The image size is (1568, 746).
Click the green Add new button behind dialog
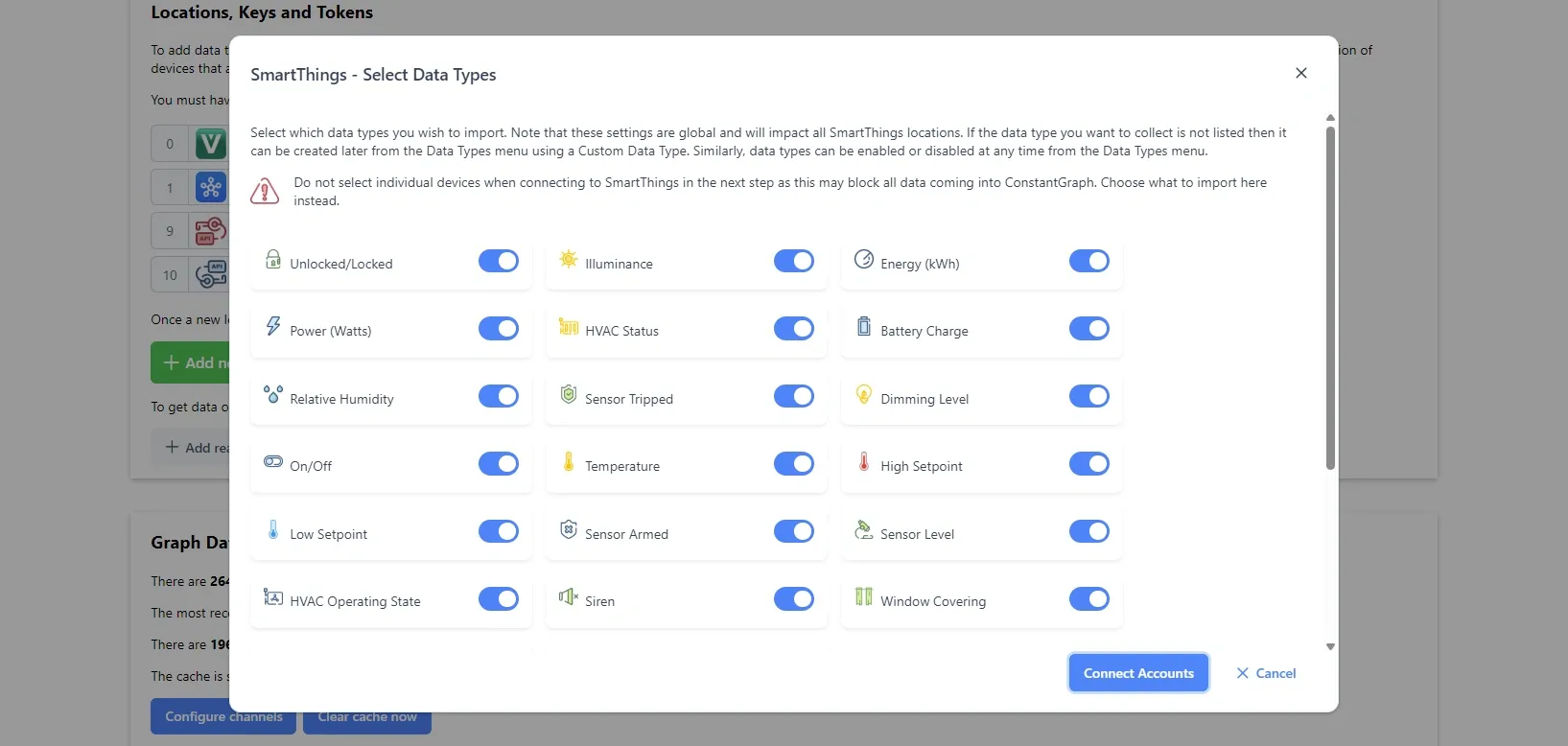[190, 362]
